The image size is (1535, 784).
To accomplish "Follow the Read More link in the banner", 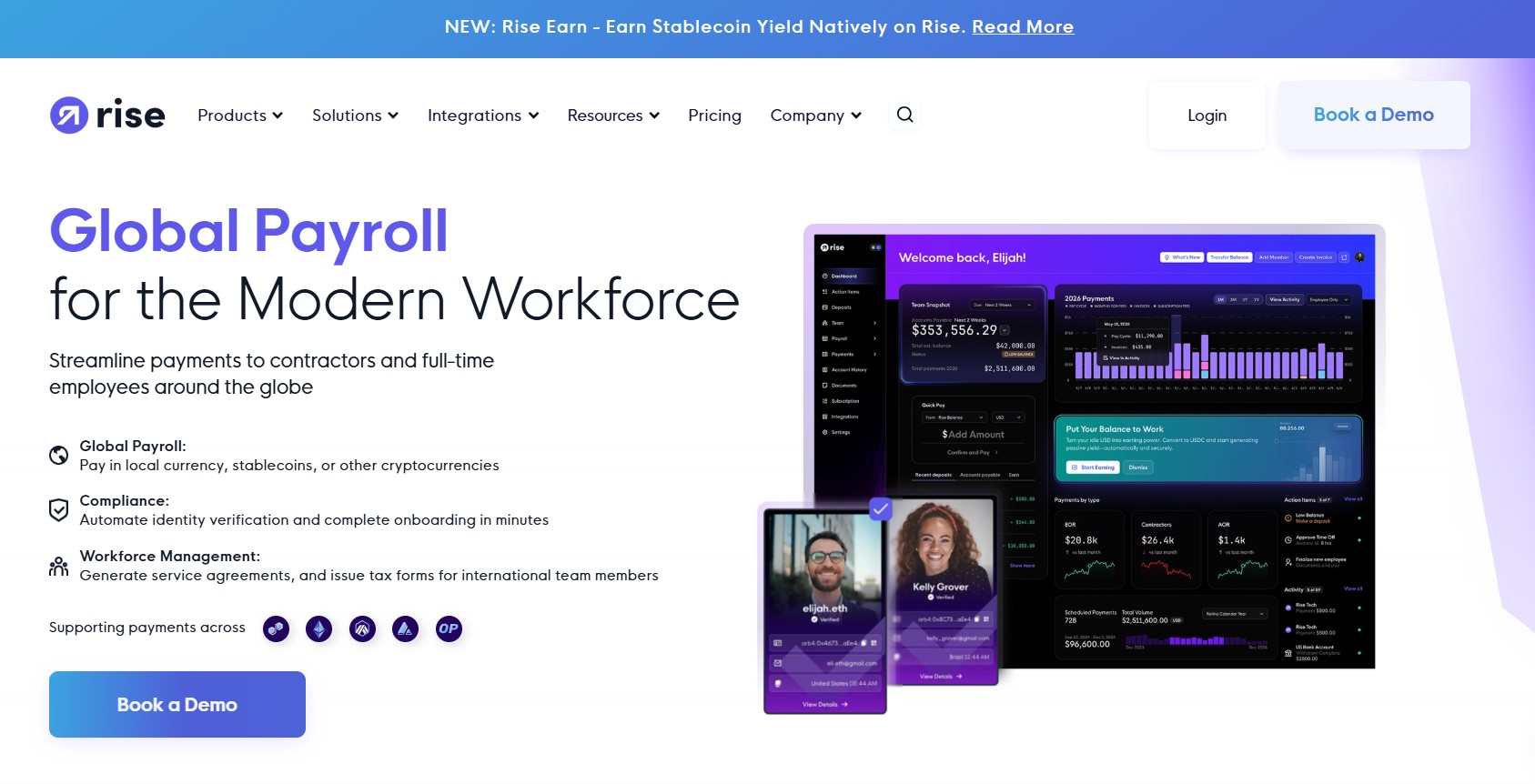I will 1023,26.
